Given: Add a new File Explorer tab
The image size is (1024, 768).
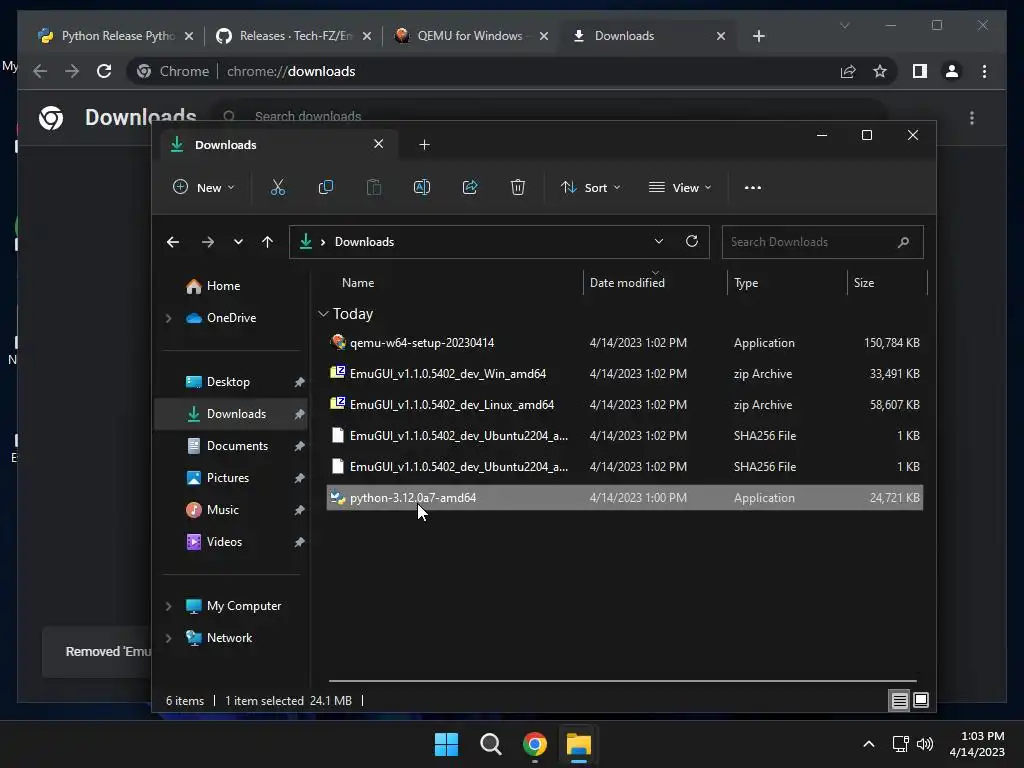Looking at the screenshot, I should click(x=424, y=145).
